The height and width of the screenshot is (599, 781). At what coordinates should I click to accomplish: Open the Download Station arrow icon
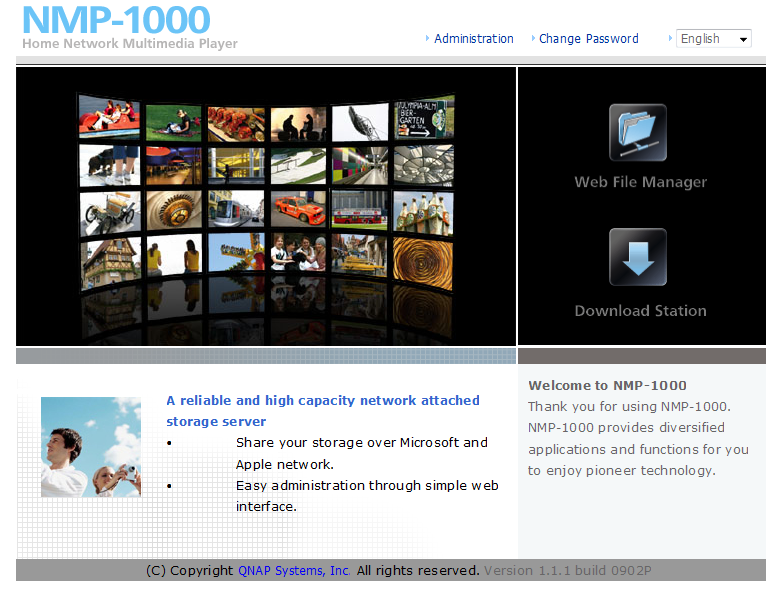(638, 257)
